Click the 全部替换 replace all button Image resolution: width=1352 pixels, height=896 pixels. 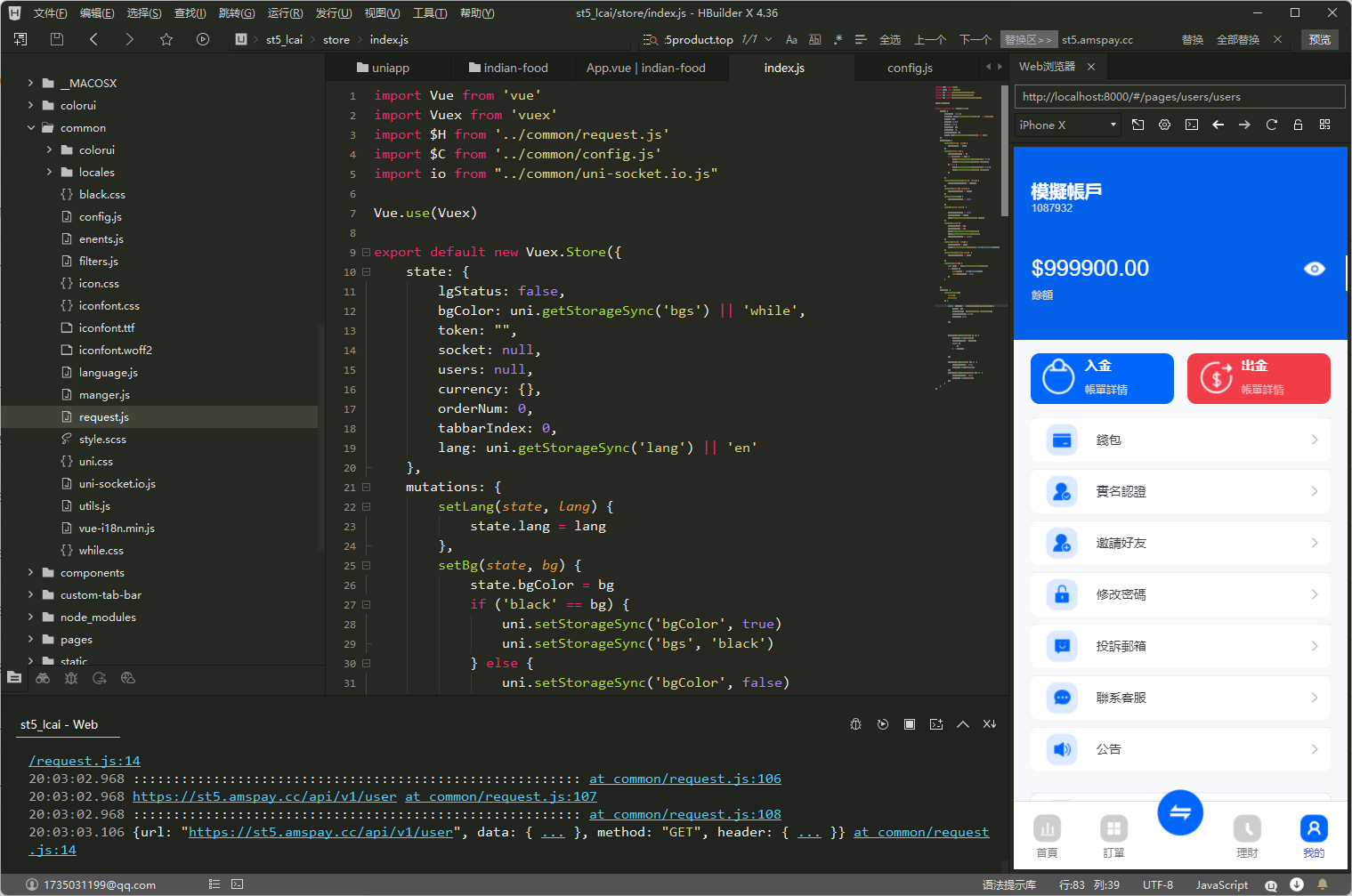pos(1237,39)
